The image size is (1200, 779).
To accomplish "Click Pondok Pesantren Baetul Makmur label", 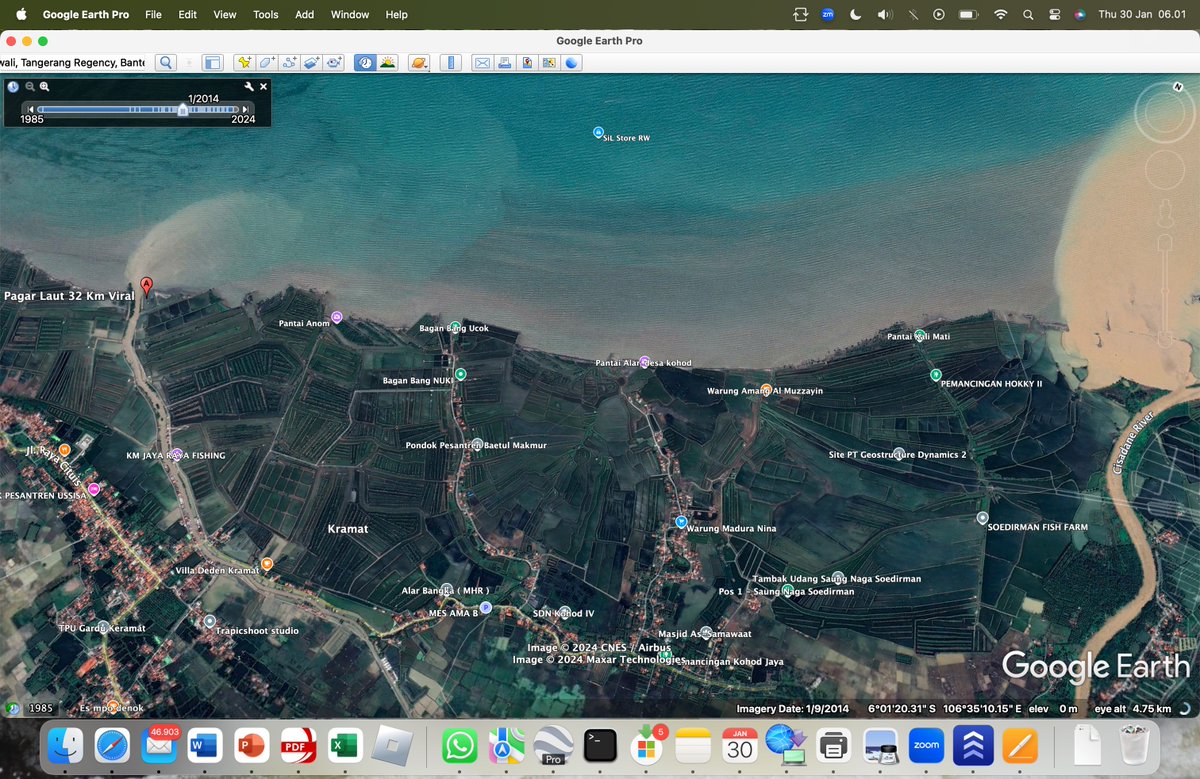I will pyautogui.click(x=476, y=445).
